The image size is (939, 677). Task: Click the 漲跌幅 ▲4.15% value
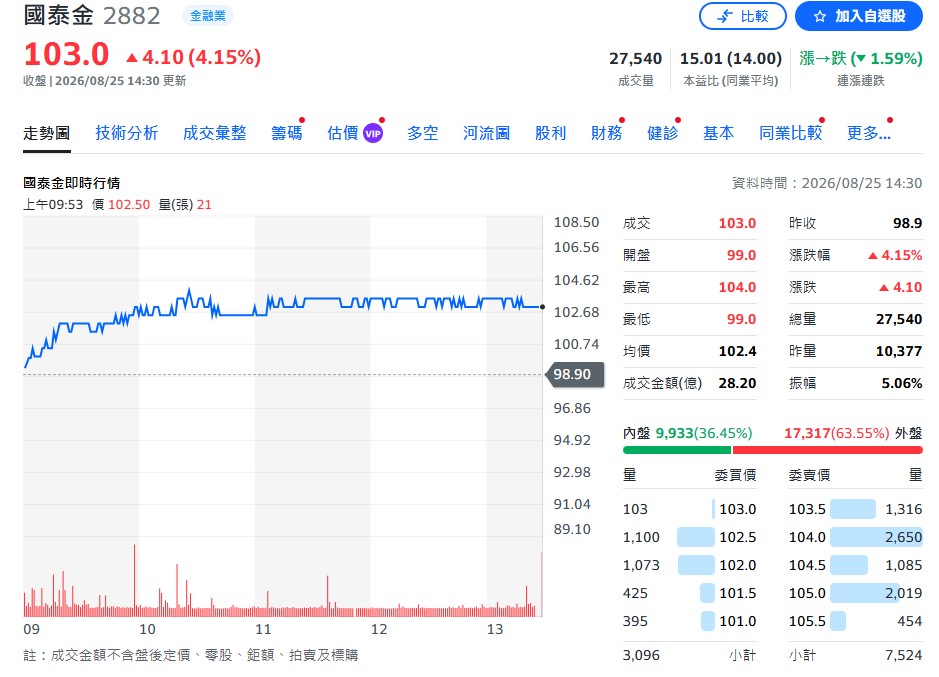[895, 255]
